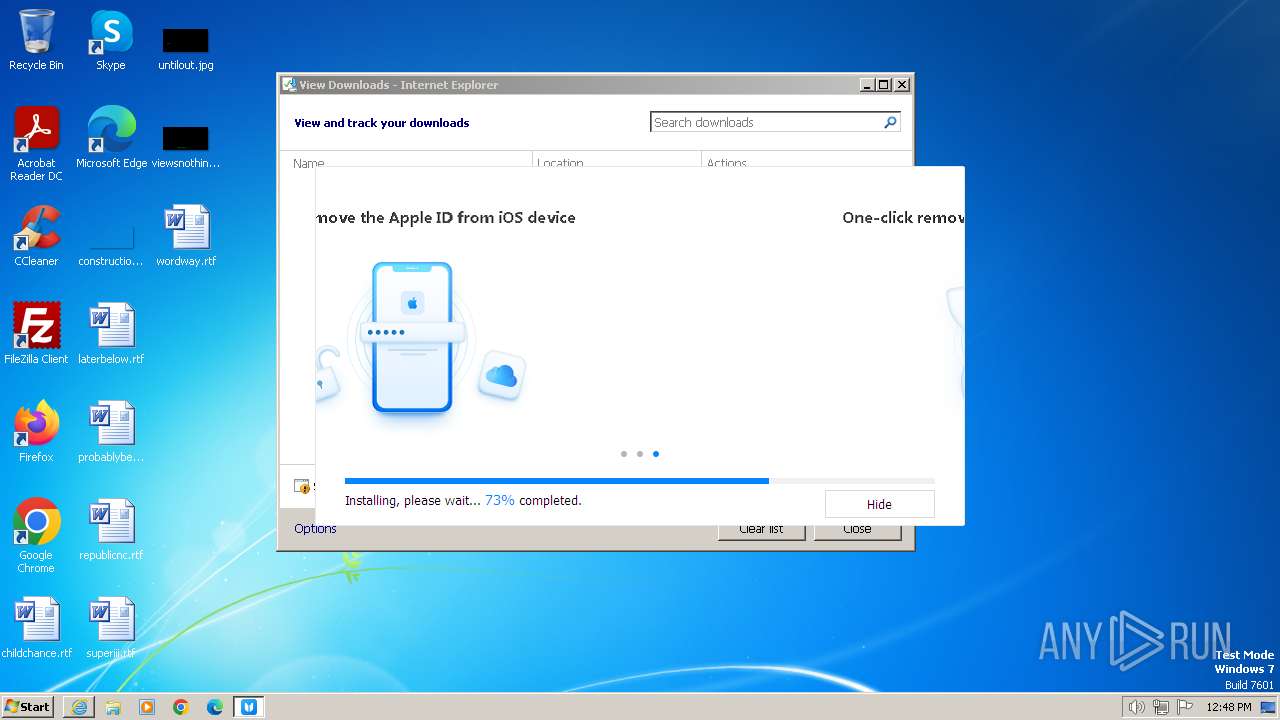
Task: Open the volume icon in system tray
Action: coord(1137,707)
